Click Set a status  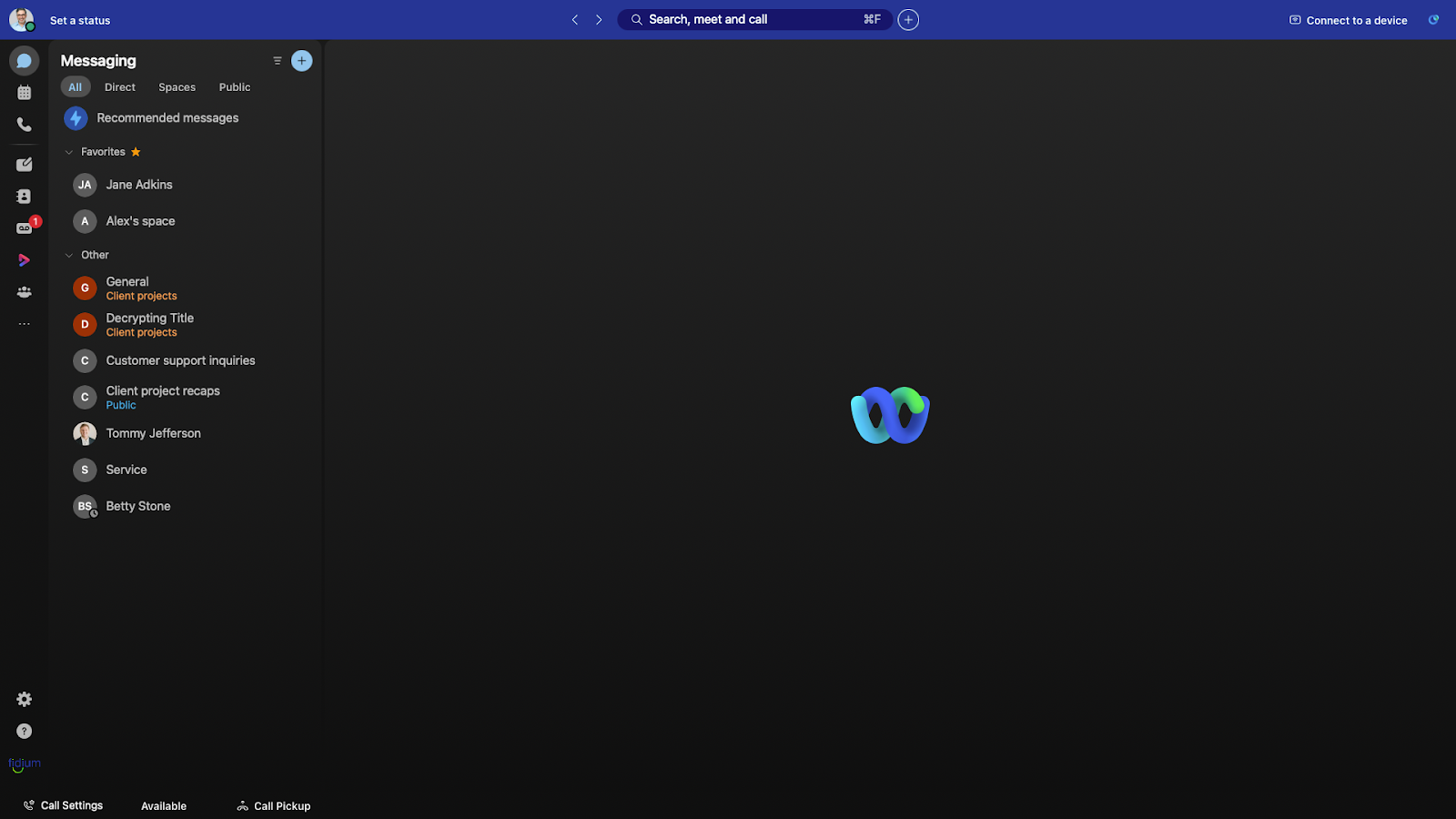tap(80, 20)
